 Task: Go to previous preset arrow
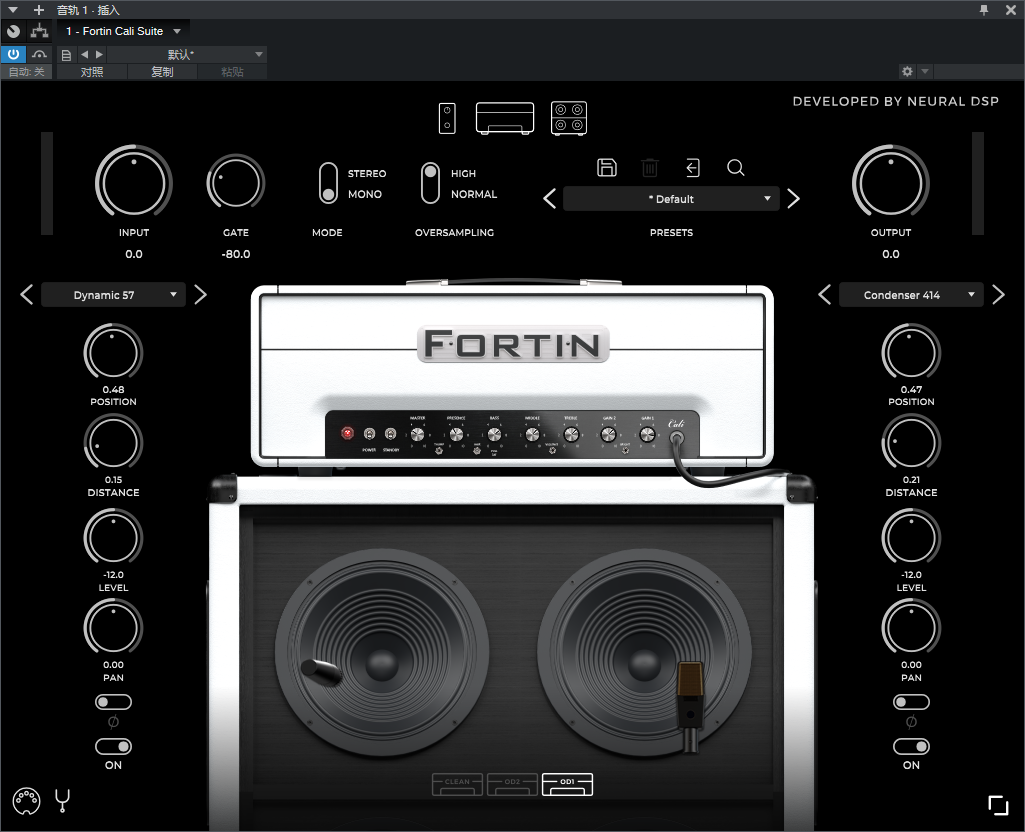550,199
